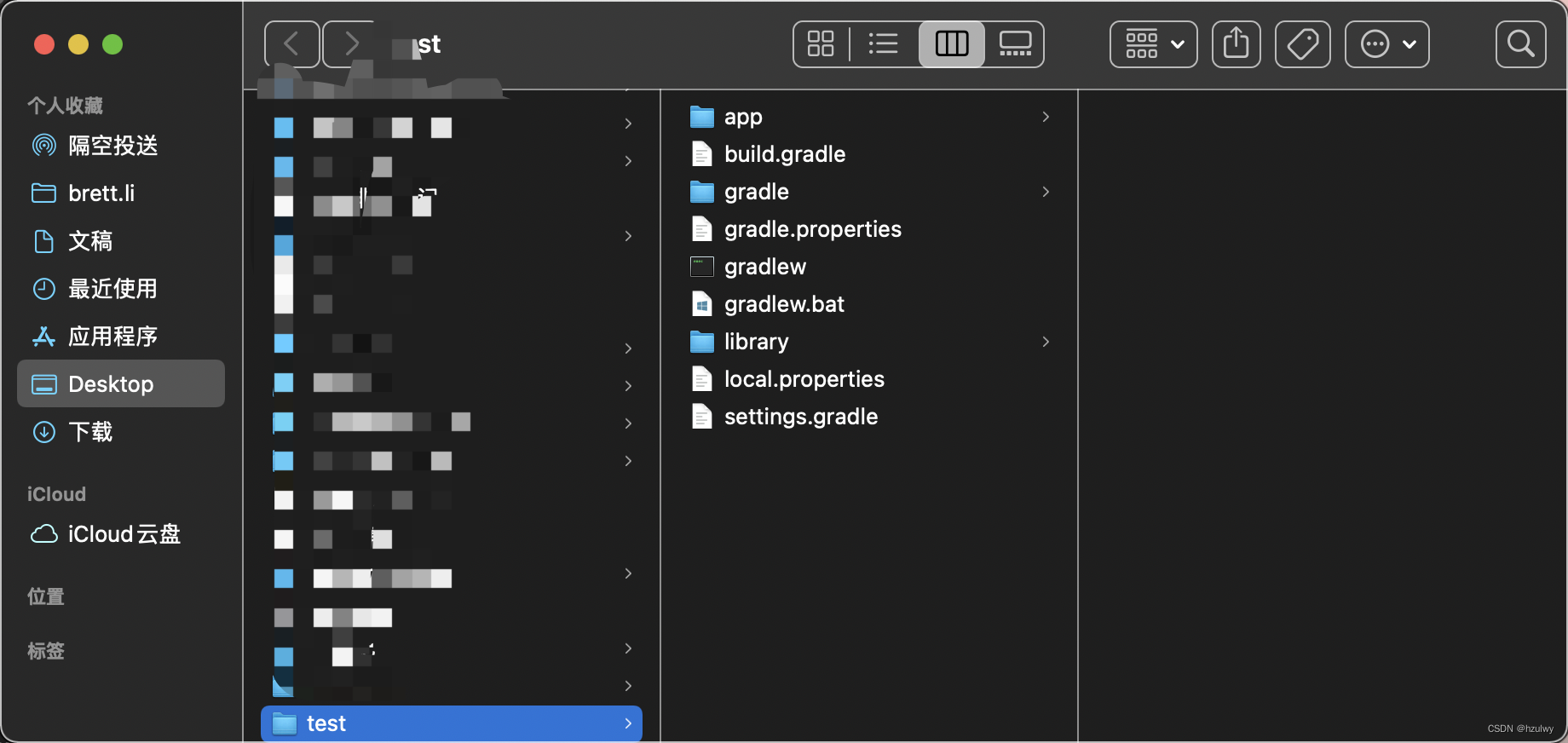Open the action ellipsis dropdown menu
The width and height of the screenshot is (1568, 743).
click(1387, 43)
